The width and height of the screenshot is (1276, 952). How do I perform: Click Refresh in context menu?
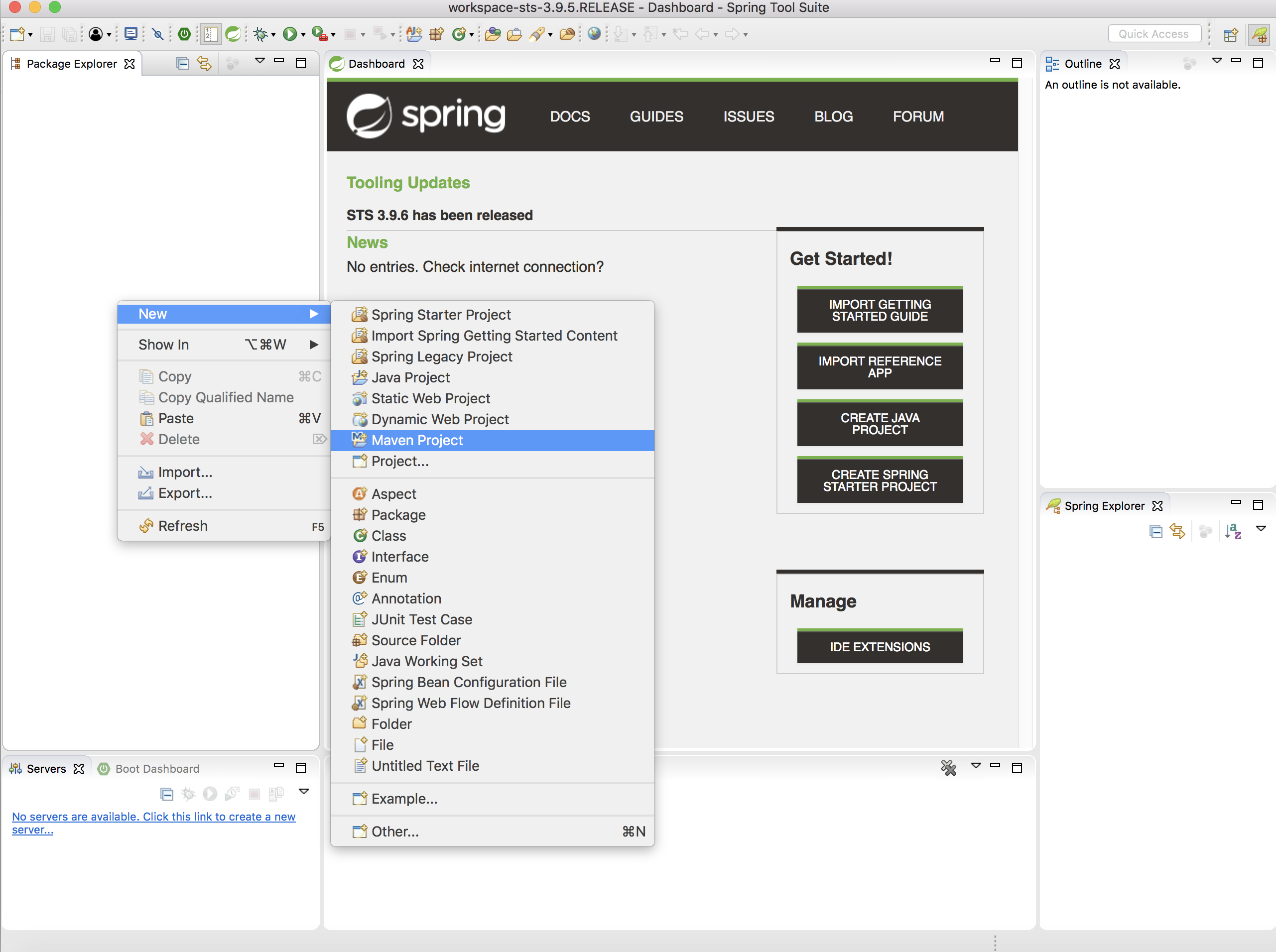tap(224, 526)
